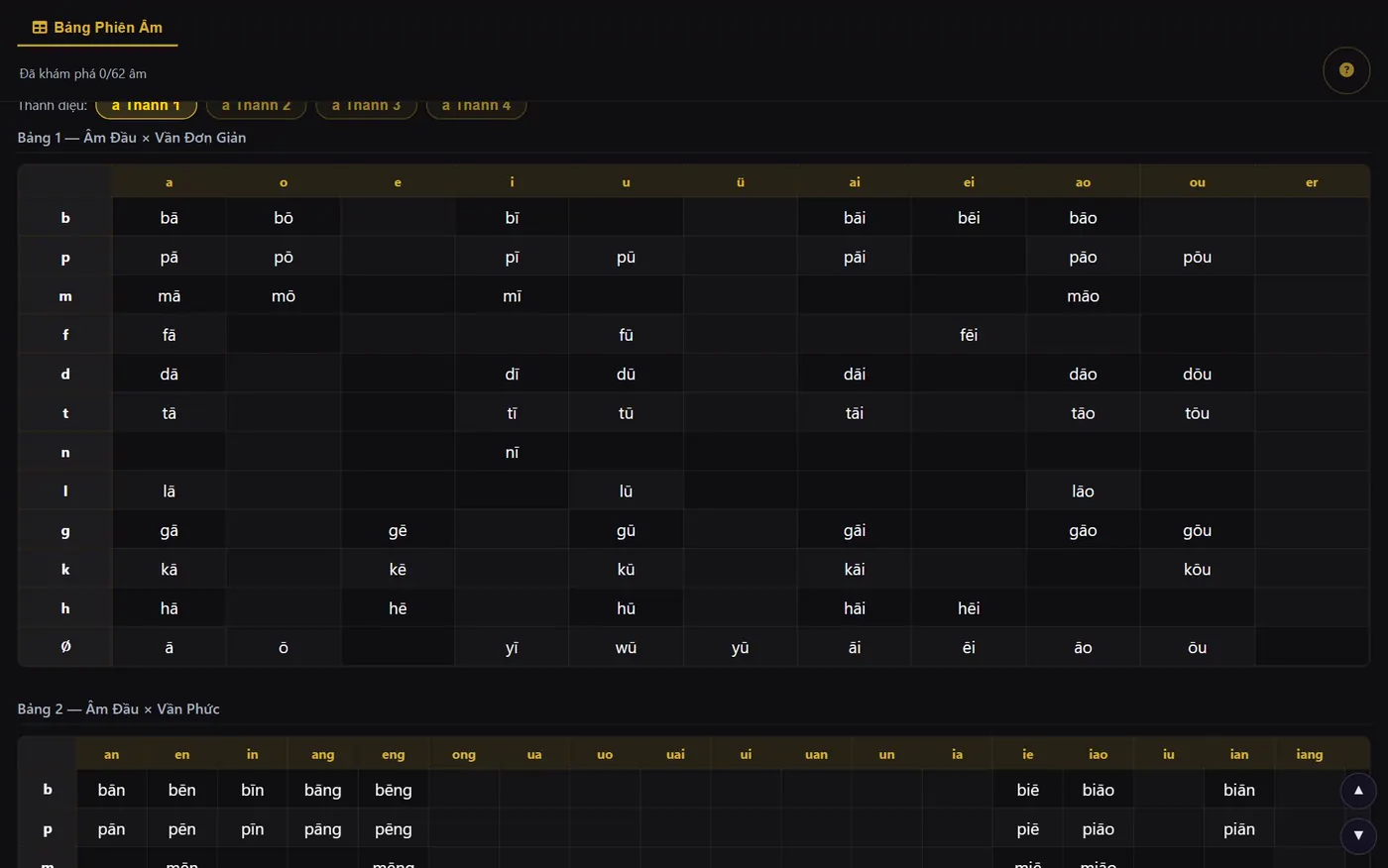Select the syllable yī

(513, 647)
